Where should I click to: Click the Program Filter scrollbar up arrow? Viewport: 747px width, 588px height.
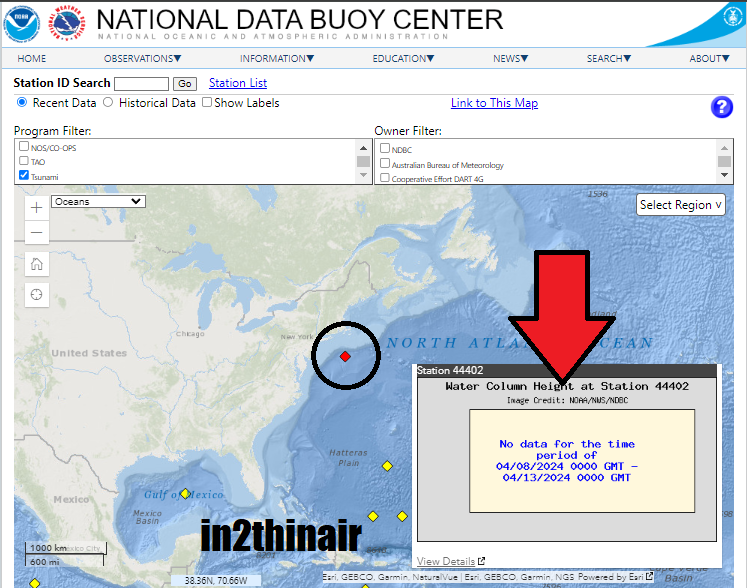pos(363,148)
